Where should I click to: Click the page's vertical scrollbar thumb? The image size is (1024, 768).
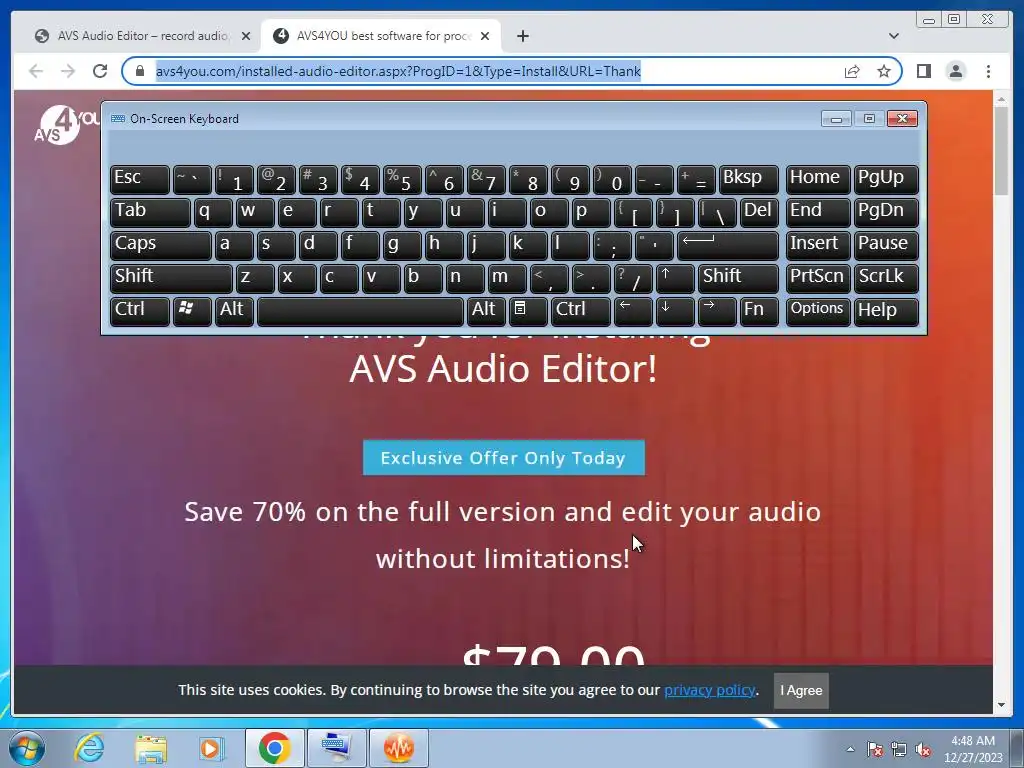click(x=1001, y=150)
